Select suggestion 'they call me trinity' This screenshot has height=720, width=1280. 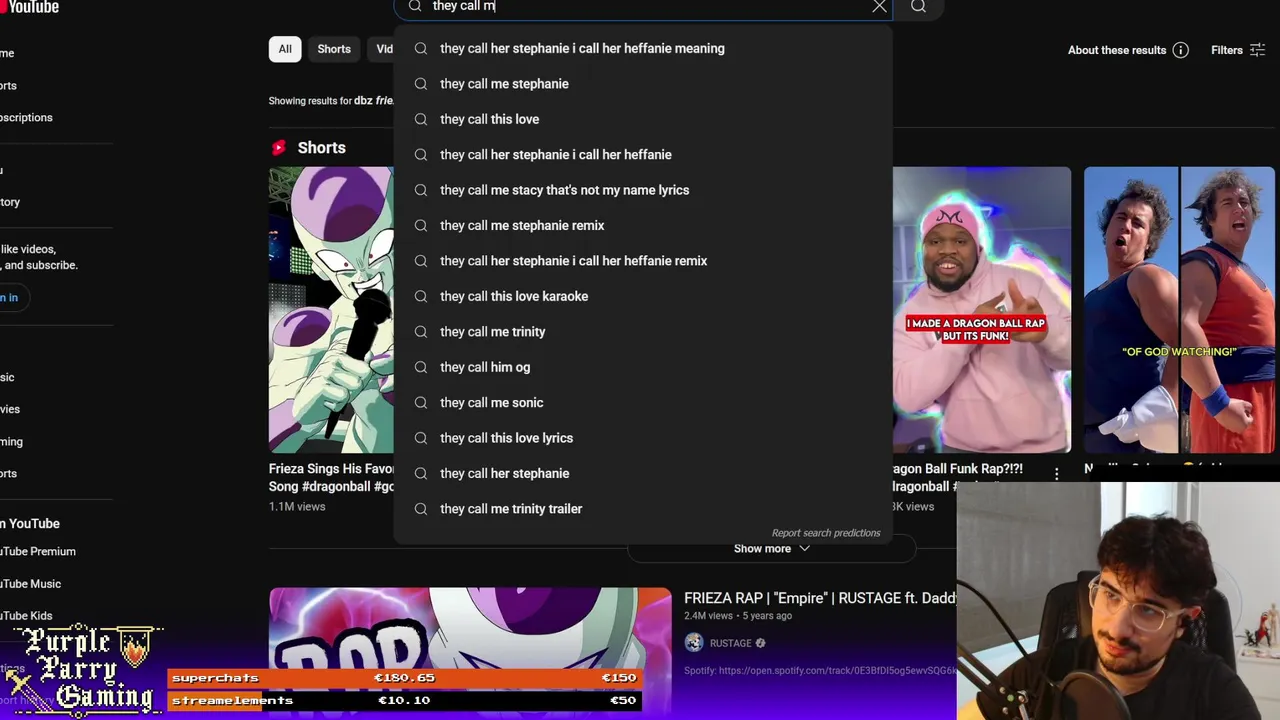(643, 332)
